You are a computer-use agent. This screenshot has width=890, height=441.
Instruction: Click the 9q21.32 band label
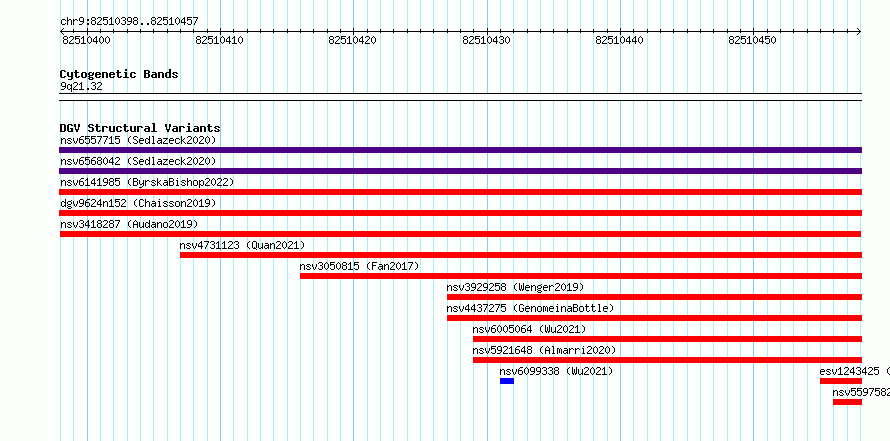tap(81, 87)
